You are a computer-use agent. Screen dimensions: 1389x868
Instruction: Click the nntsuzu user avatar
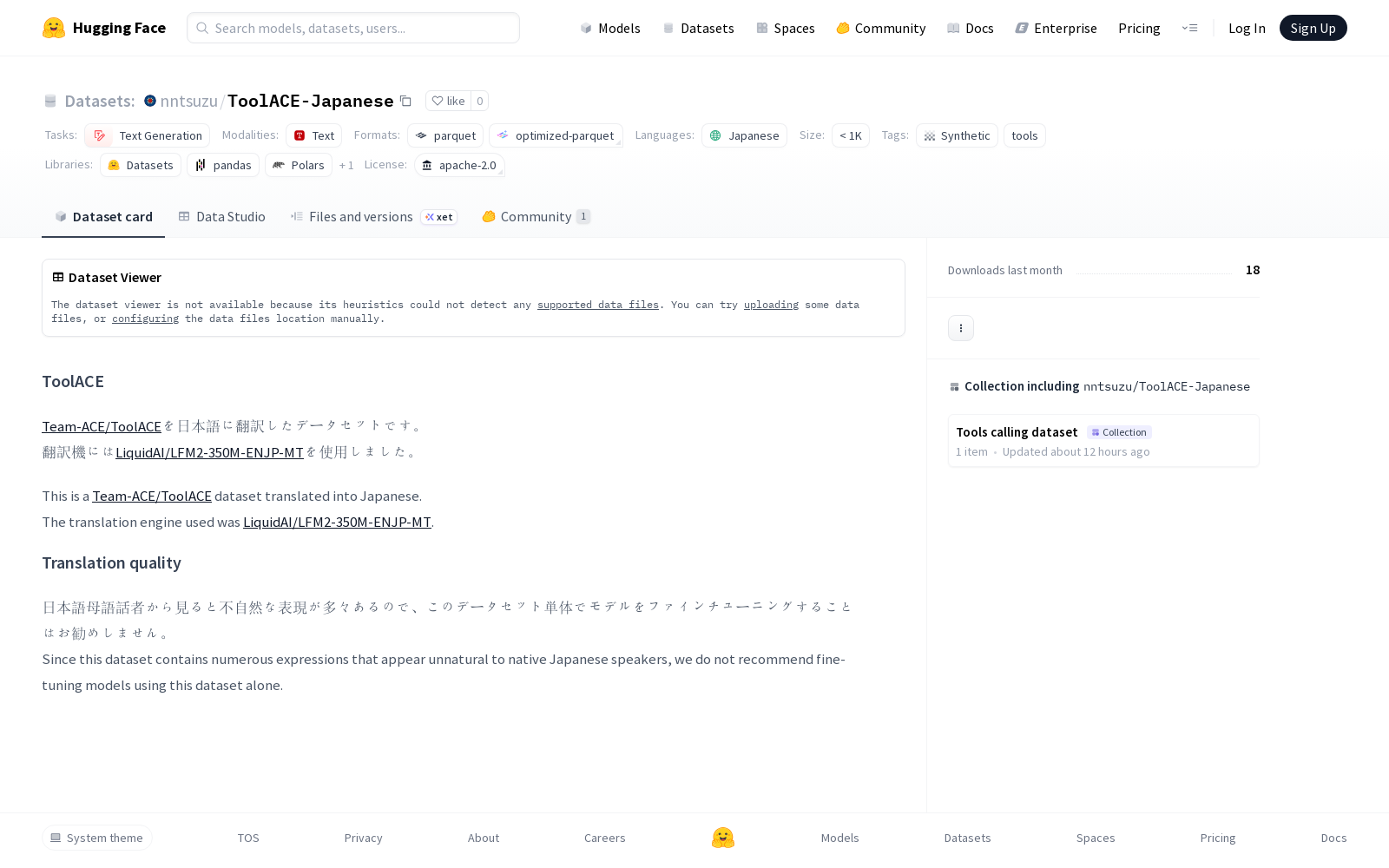pos(150,101)
